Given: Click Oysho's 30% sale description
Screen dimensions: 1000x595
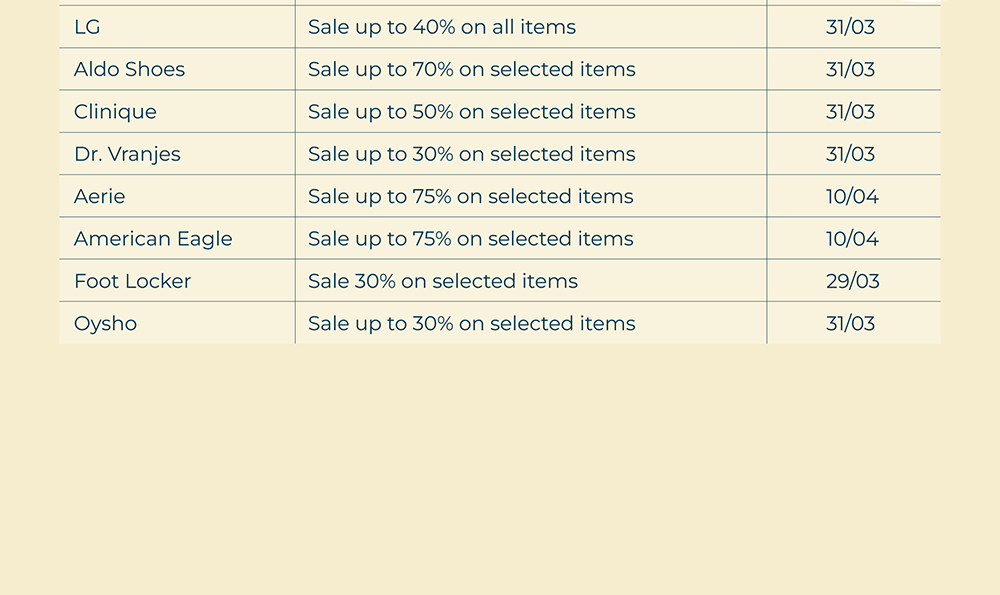Looking at the screenshot, I should coord(471,323).
